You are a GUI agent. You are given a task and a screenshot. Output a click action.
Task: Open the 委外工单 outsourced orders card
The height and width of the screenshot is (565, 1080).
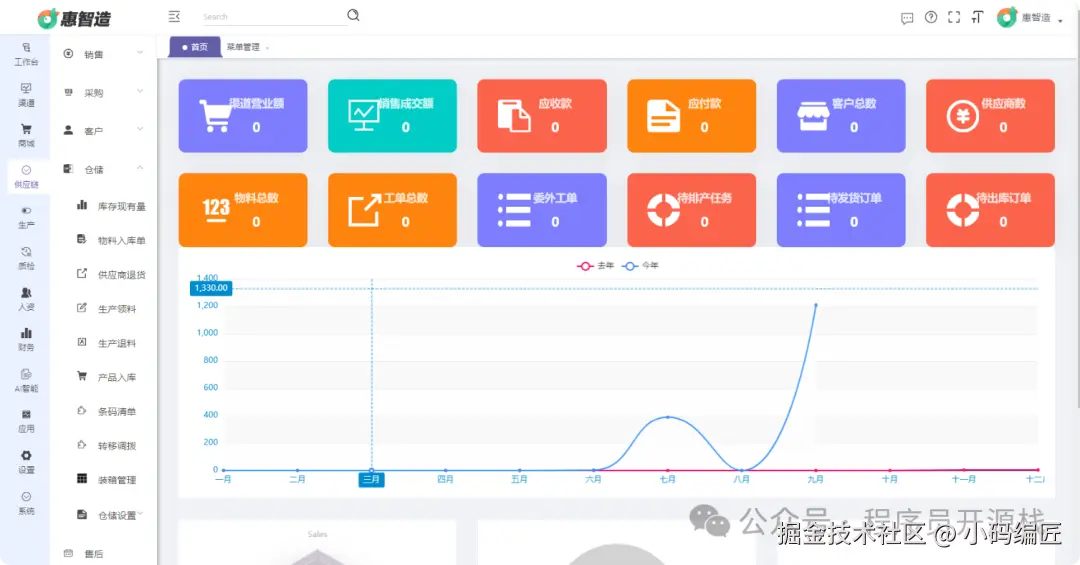[542, 209]
